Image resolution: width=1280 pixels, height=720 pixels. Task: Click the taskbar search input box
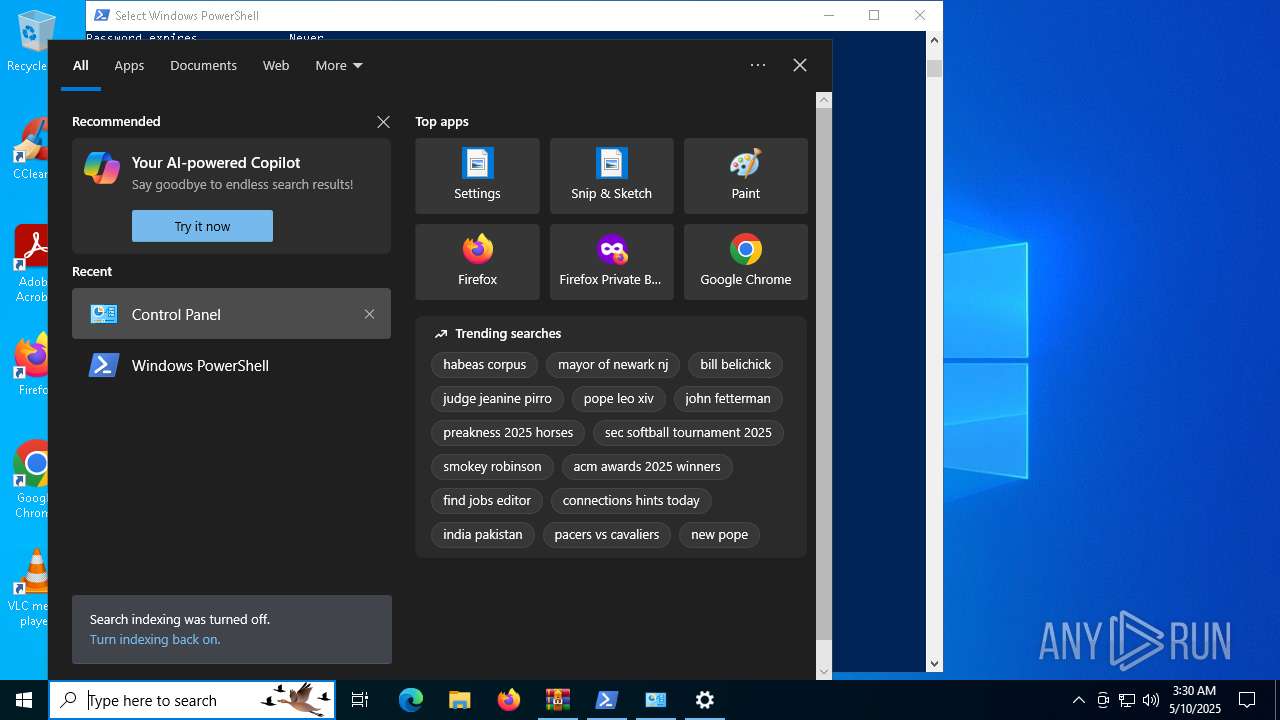193,700
